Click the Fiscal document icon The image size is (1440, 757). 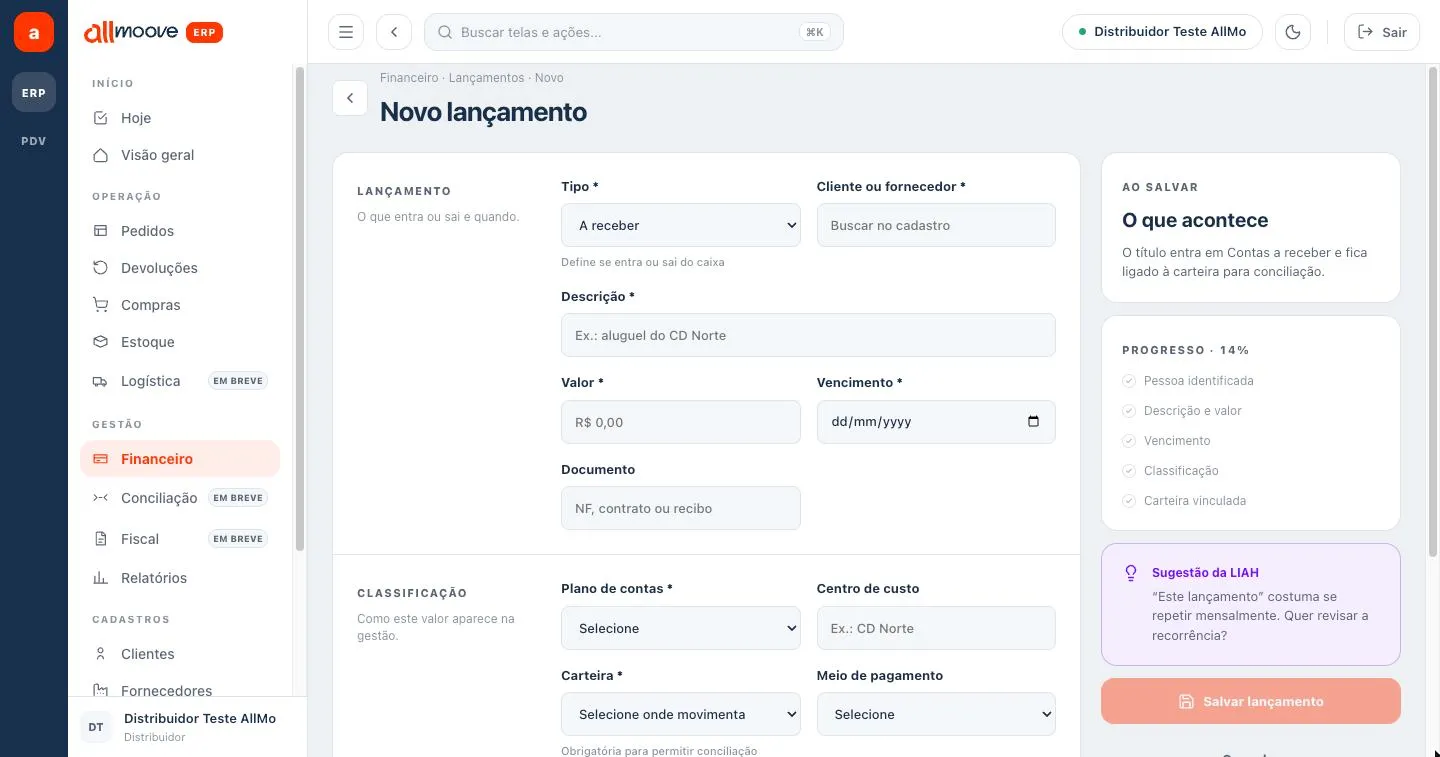pos(100,539)
